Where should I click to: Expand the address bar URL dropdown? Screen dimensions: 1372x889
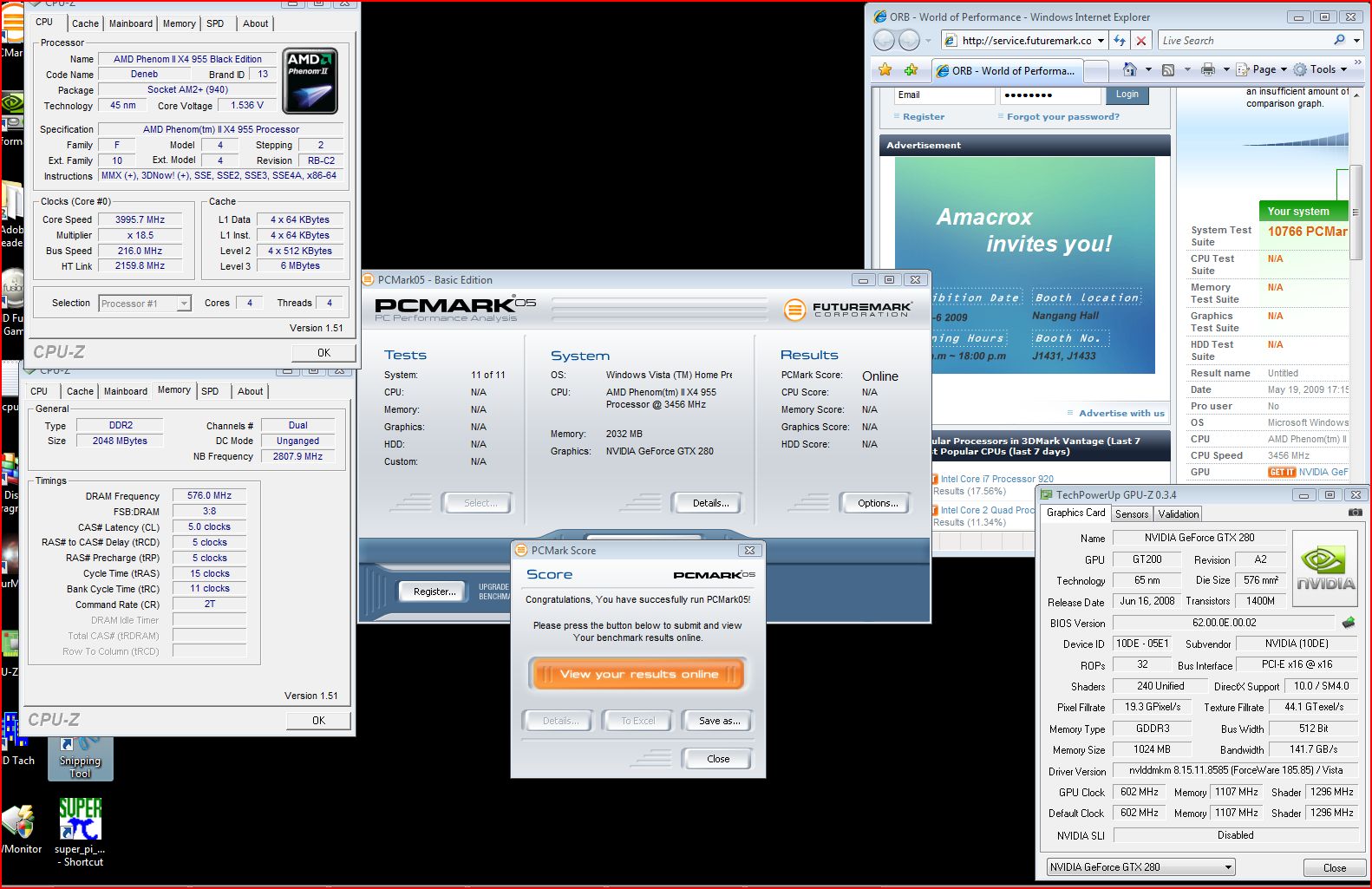(1101, 41)
